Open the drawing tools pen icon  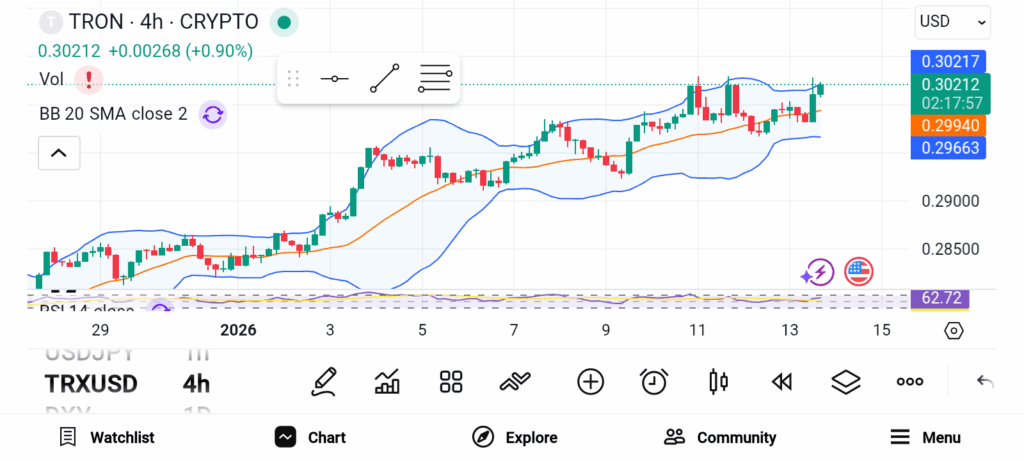pyautogui.click(x=324, y=381)
